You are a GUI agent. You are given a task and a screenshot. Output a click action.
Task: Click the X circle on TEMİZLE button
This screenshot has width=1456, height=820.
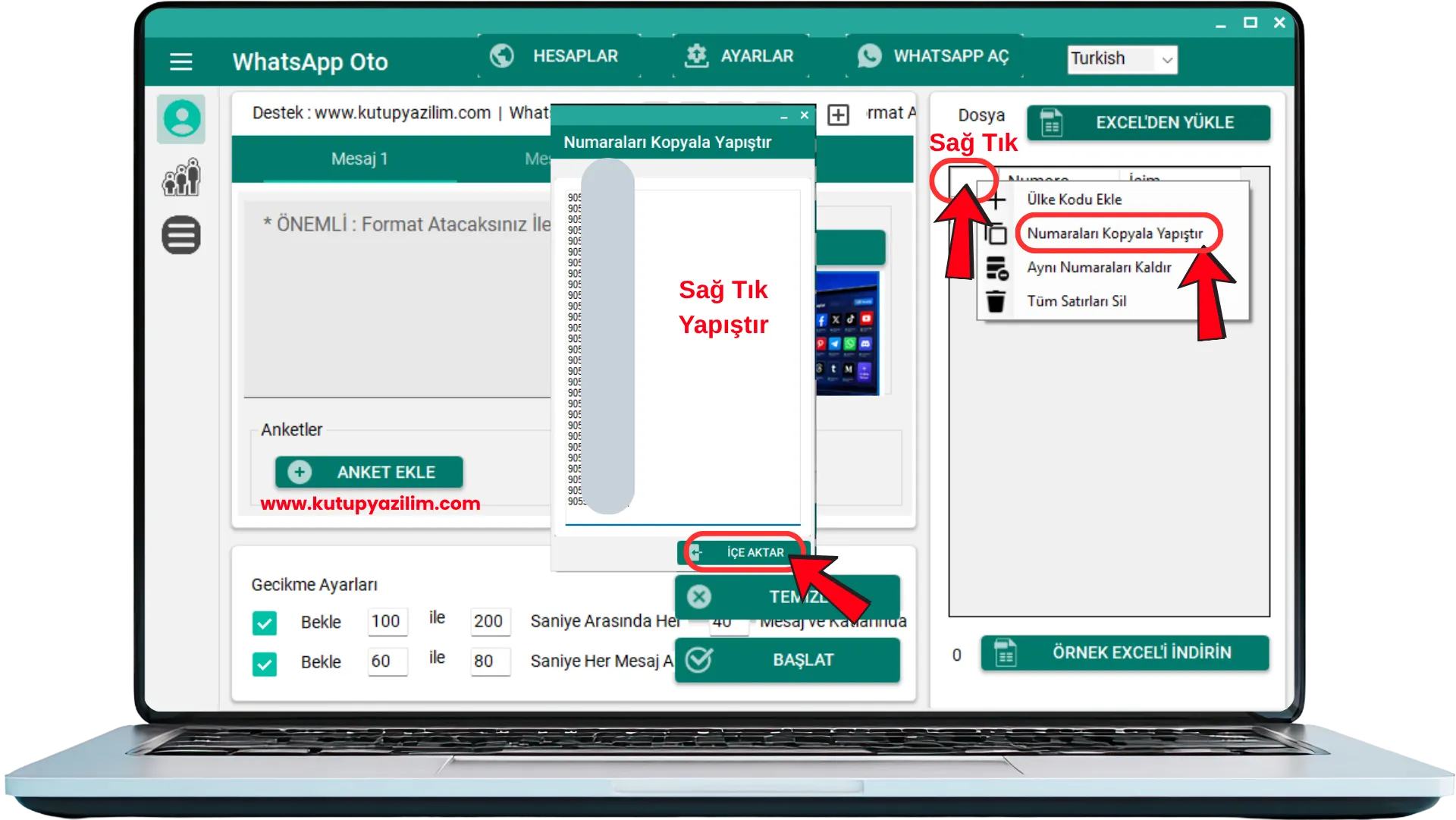point(699,597)
